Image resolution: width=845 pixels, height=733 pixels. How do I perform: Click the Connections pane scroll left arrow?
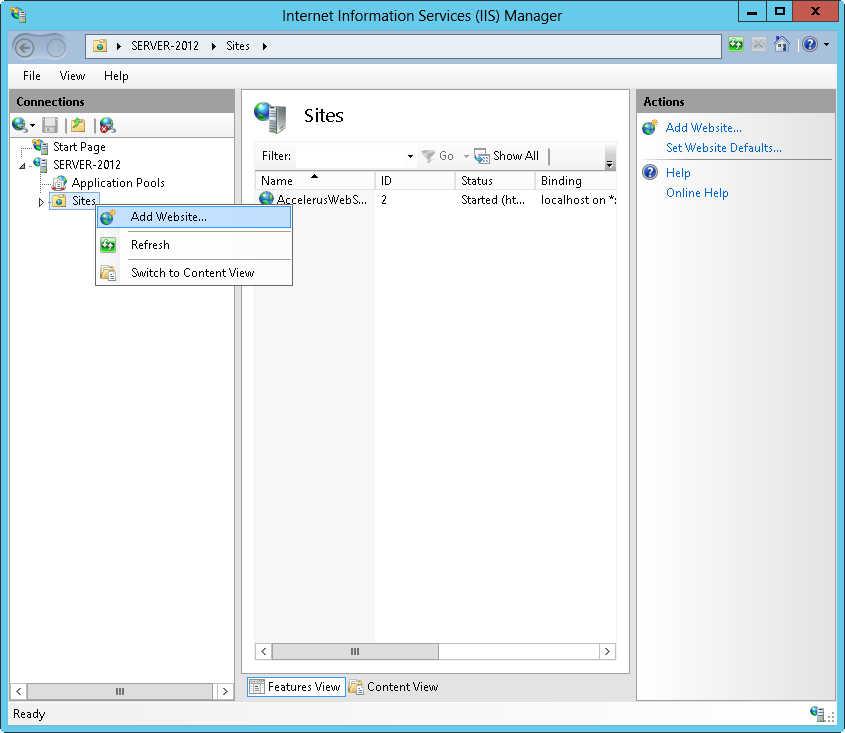coord(19,691)
